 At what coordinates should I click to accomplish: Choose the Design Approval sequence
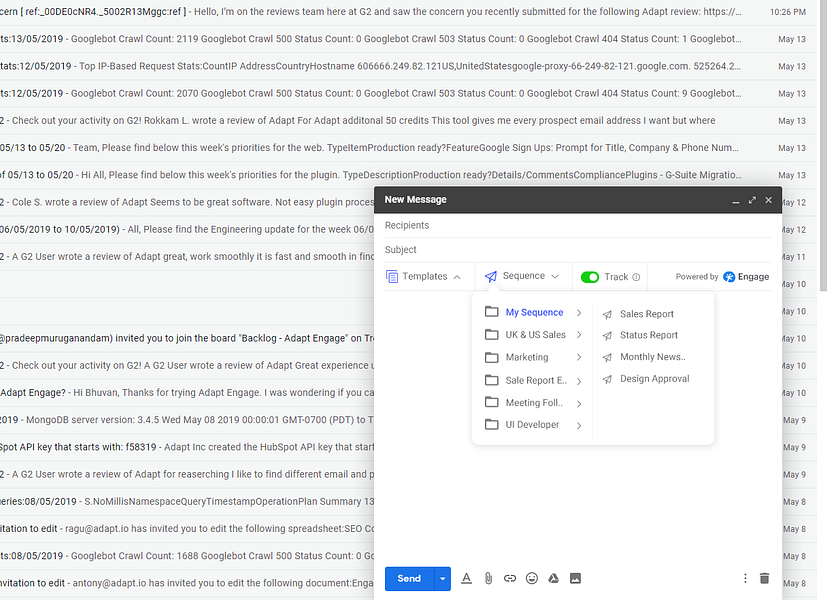pyautogui.click(x=654, y=379)
